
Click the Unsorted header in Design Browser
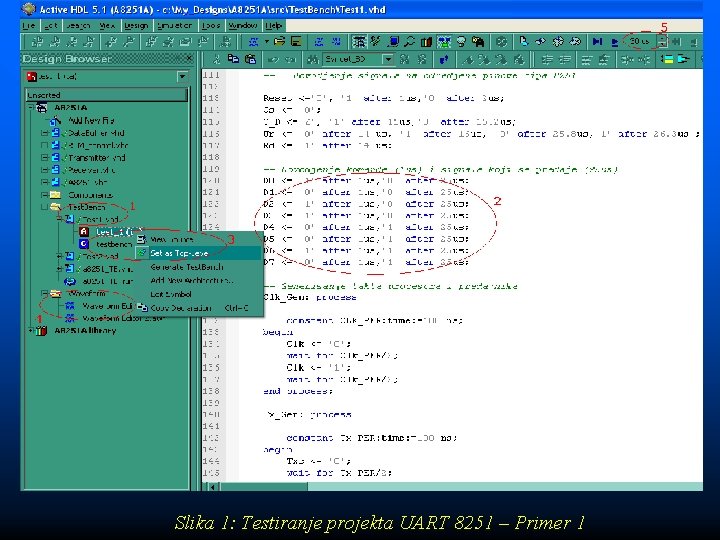[107, 95]
